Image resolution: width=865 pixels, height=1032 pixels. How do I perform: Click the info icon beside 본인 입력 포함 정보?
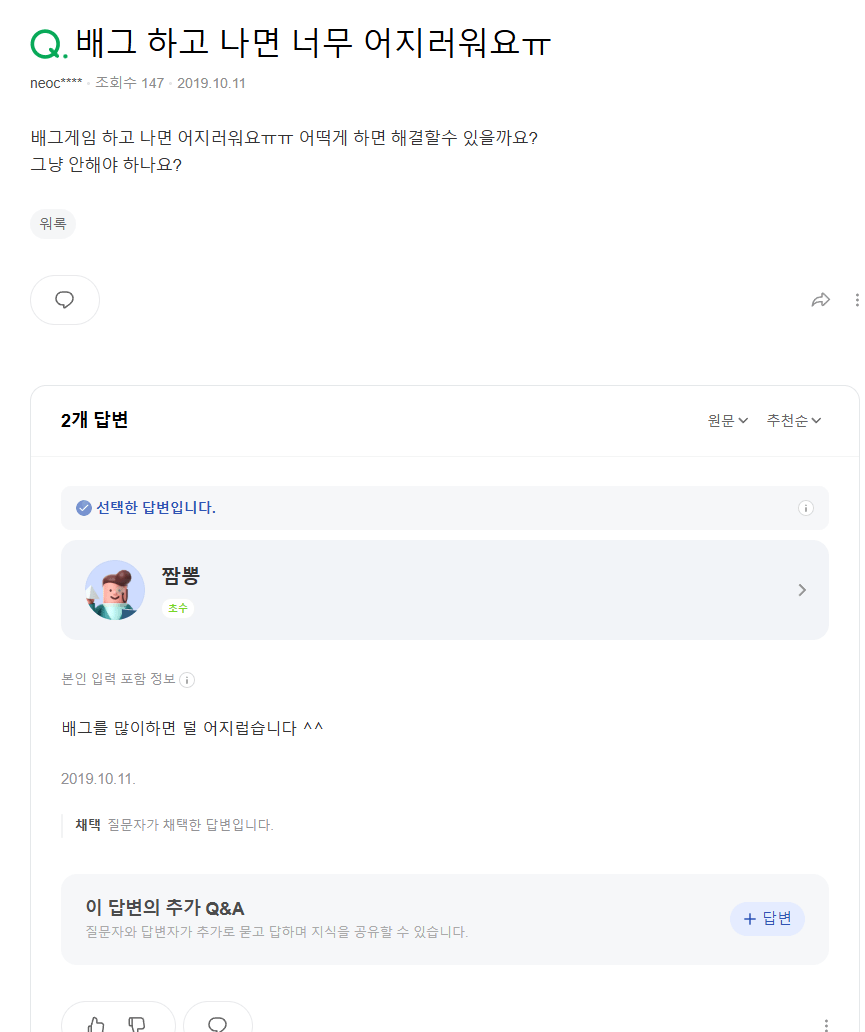(x=187, y=680)
